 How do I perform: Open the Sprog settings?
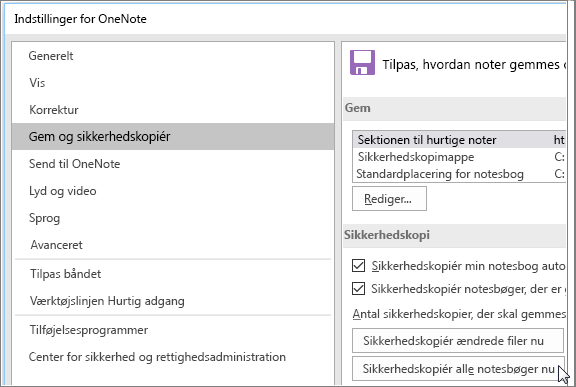tap(173, 218)
